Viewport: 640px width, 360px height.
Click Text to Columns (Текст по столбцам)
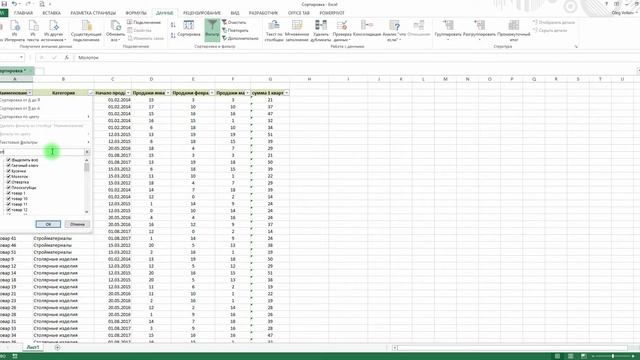tap(274, 31)
